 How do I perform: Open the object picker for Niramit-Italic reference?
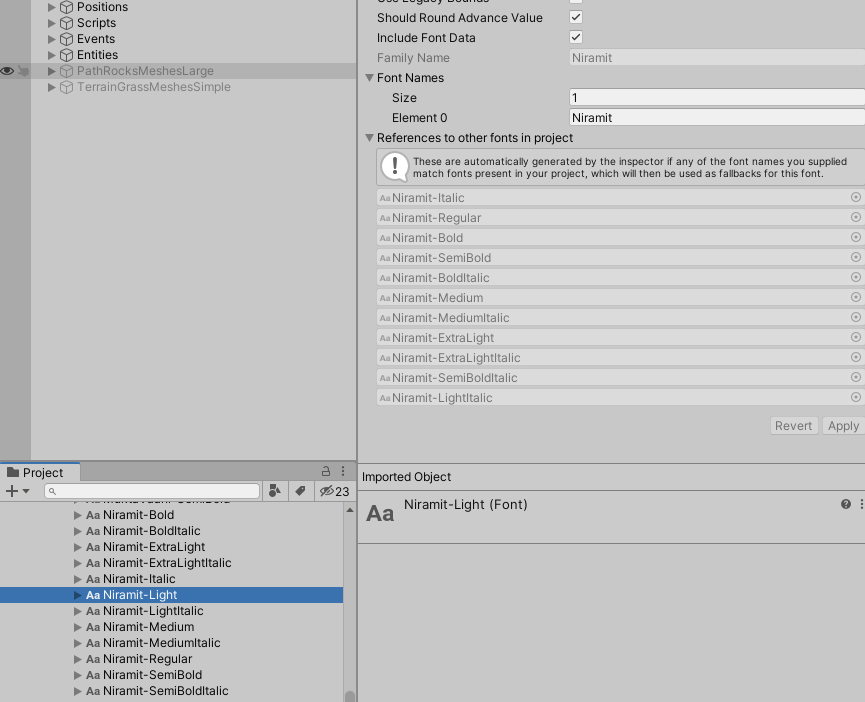point(856,197)
